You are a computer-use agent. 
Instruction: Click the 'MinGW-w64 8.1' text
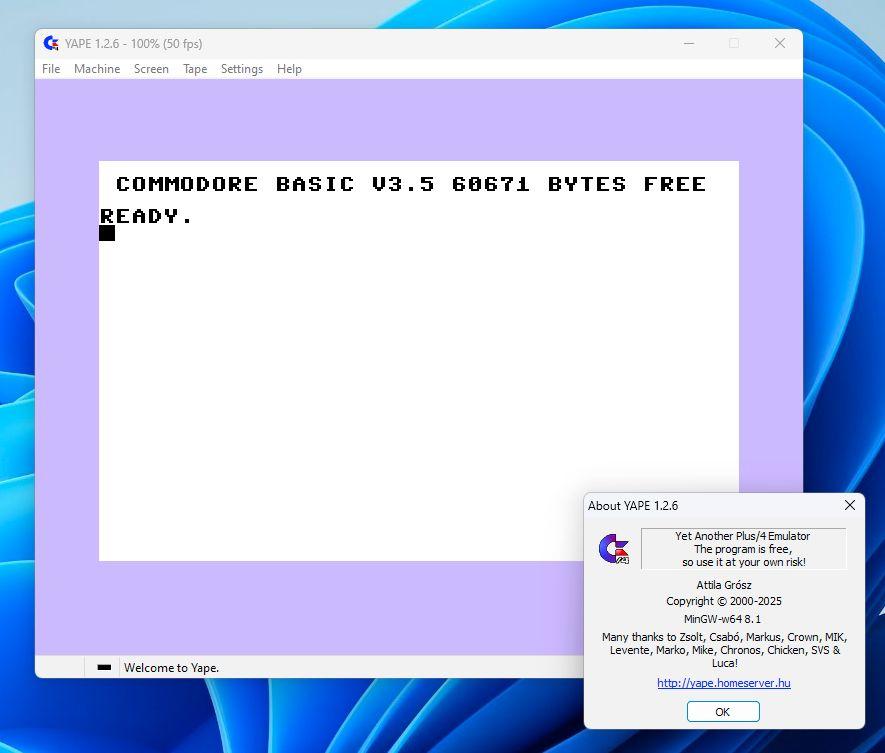coord(722,619)
